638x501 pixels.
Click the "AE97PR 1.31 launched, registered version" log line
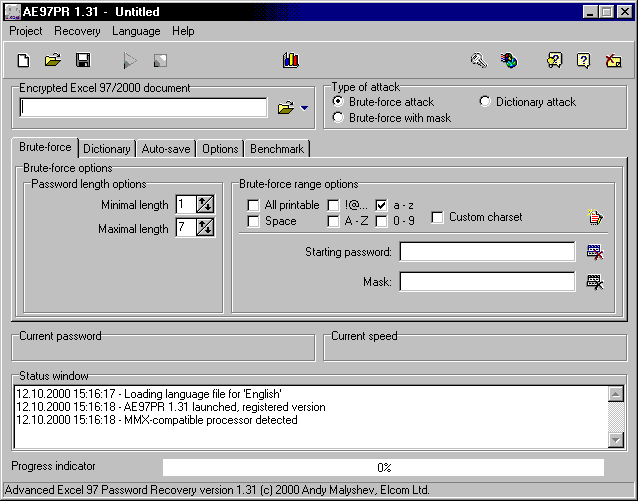(x=170, y=407)
